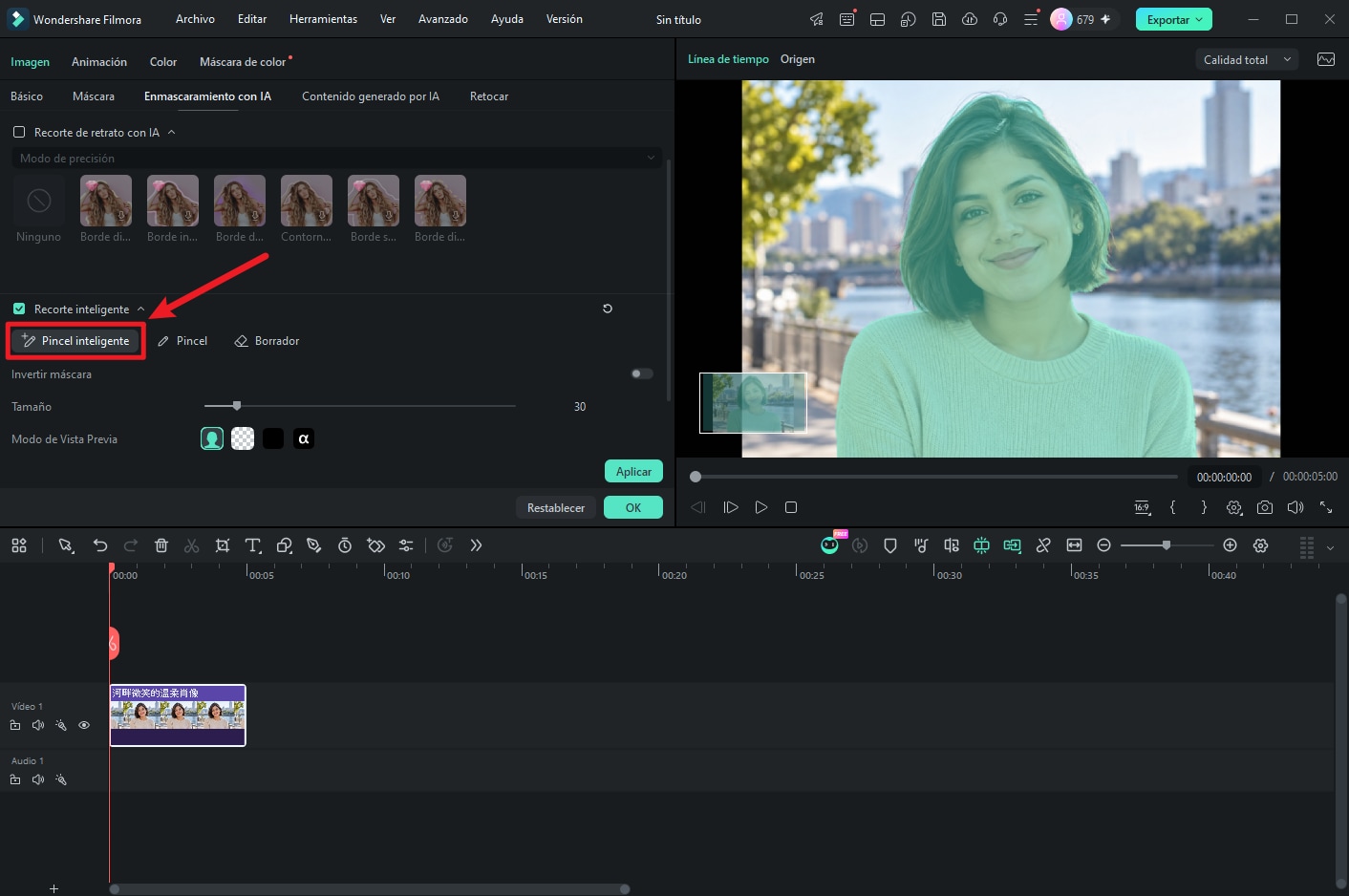
Task: Select the Borrador eraser tool
Action: pyautogui.click(x=268, y=341)
